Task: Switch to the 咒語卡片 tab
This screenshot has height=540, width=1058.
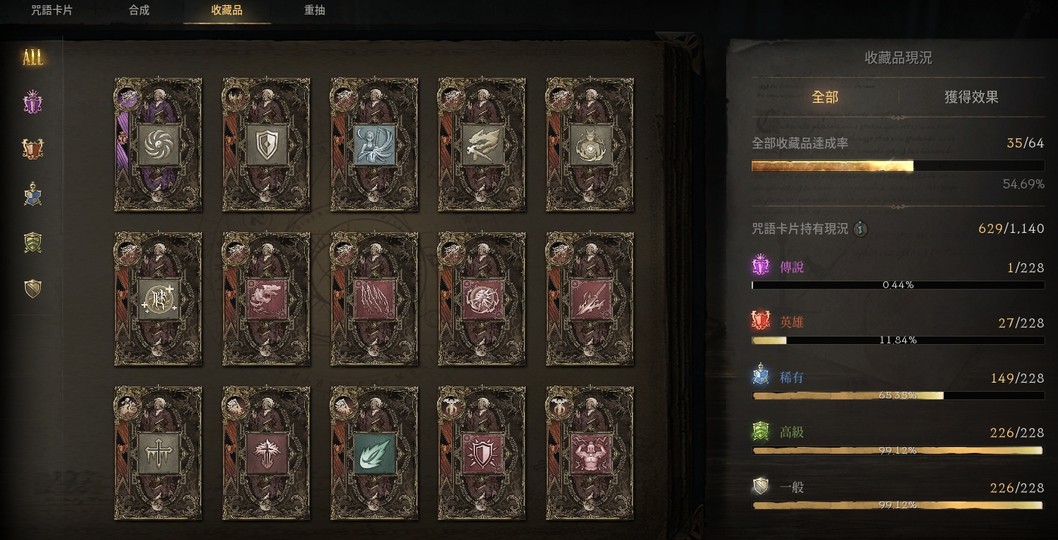Action: 52,11
